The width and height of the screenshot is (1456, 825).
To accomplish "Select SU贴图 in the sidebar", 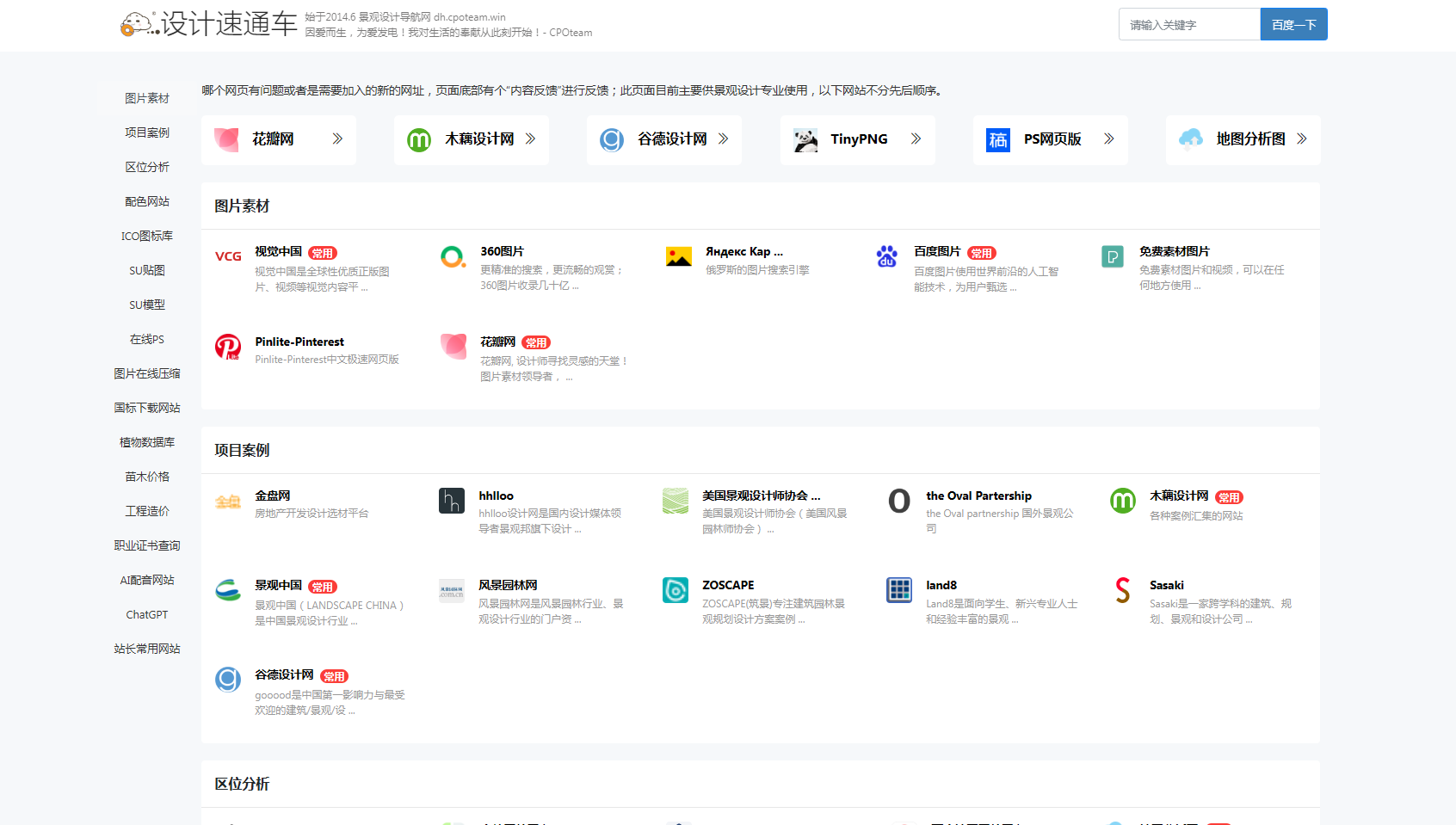I will point(147,270).
